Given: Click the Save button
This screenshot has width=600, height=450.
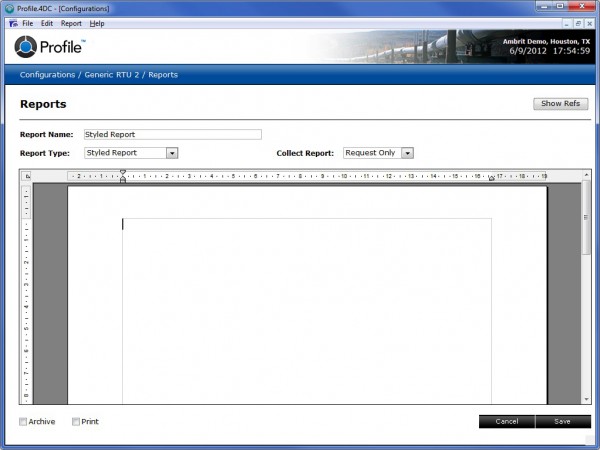Looking at the screenshot, I should [x=562, y=421].
